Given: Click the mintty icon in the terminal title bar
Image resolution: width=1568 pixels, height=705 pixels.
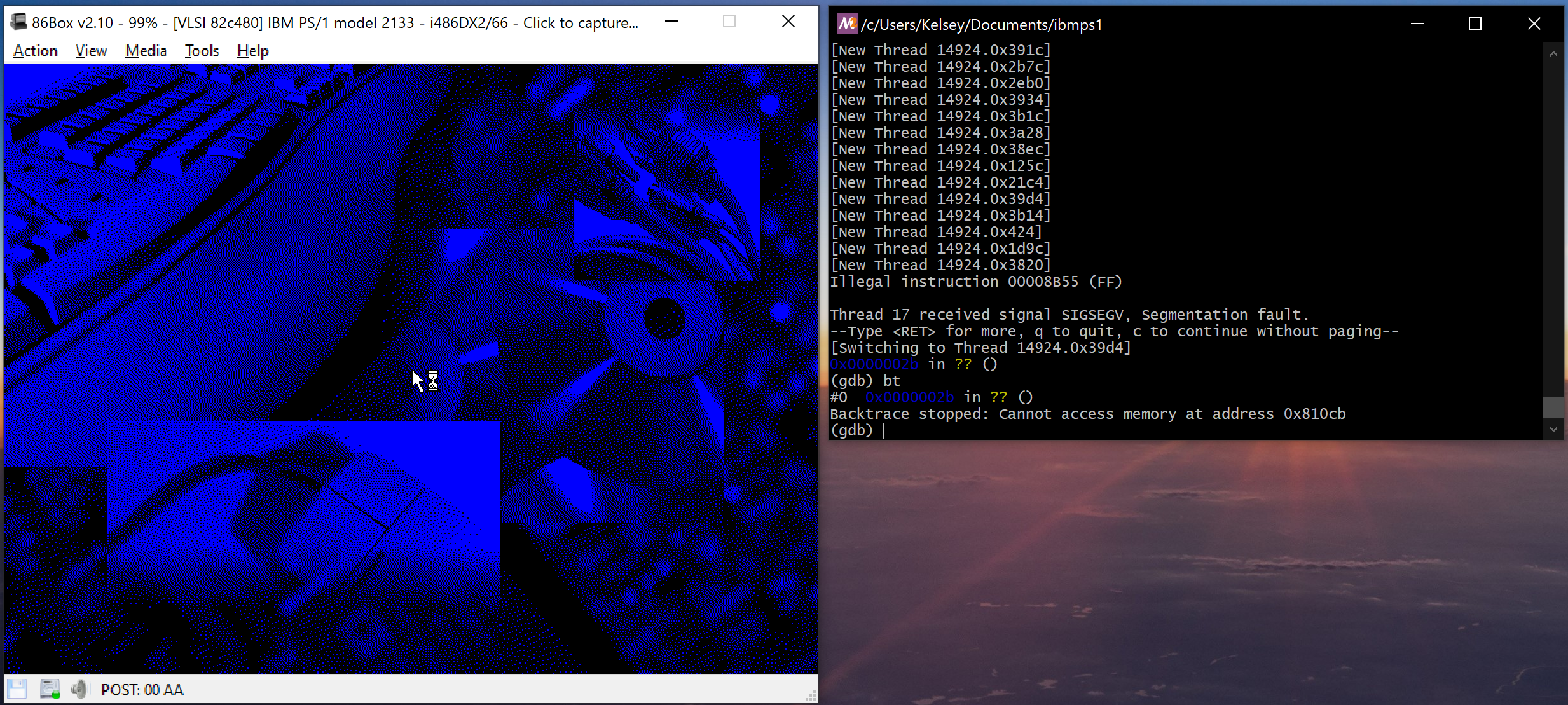Looking at the screenshot, I should (x=846, y=24).
